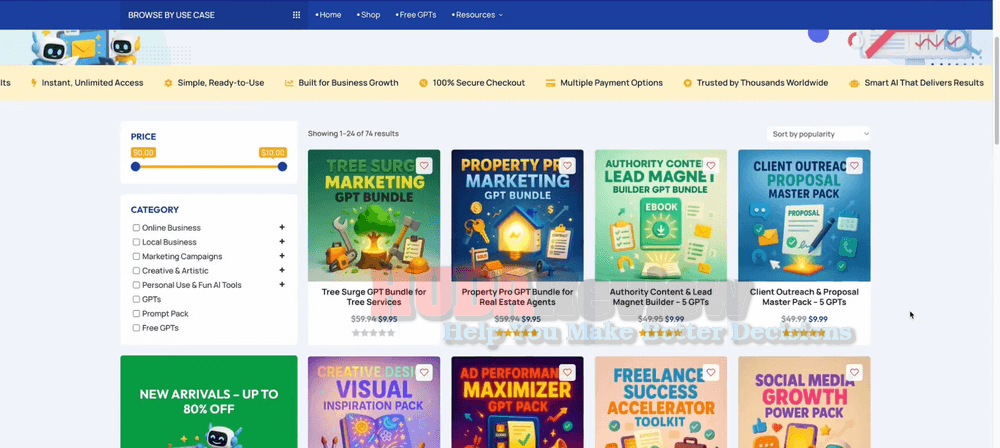Wishlist the Freelance Success Accelerator Toolkit
This screenshot has width=1000, height=448.
pos(711,373)
